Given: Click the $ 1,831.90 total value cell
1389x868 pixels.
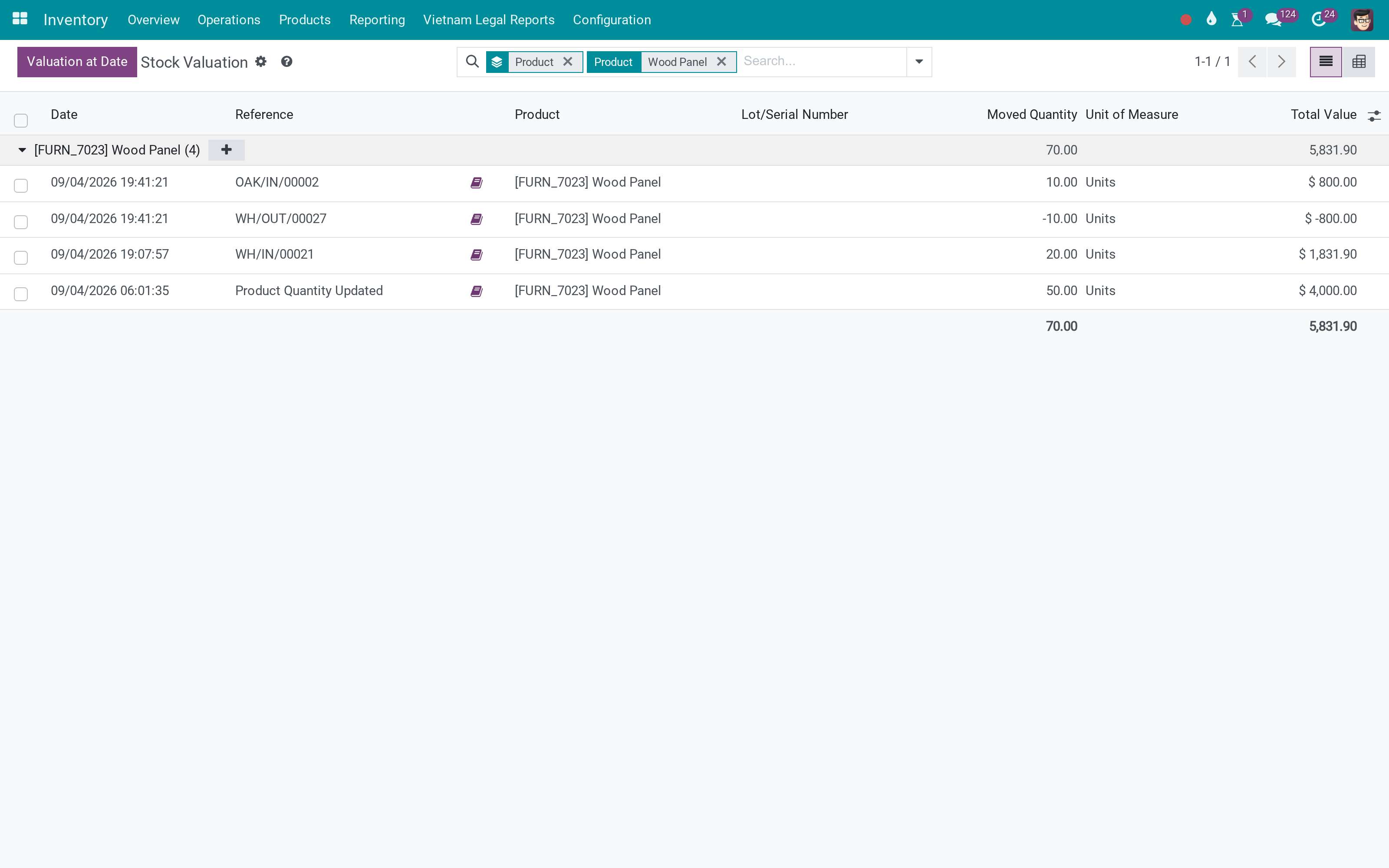Looking at the screenshot, I should tap(1328, 254).
